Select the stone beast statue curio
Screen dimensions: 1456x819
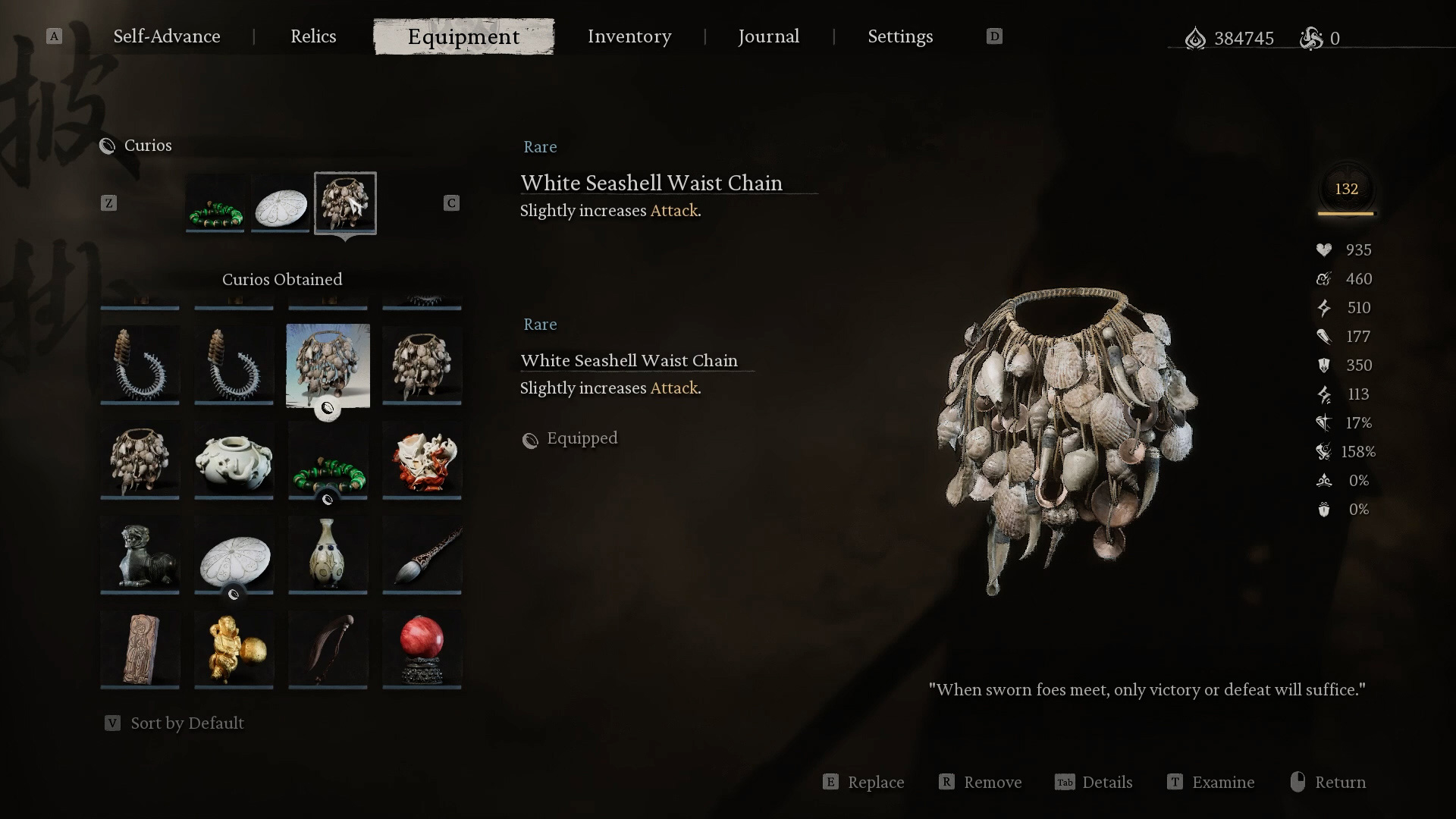(140, 555)
